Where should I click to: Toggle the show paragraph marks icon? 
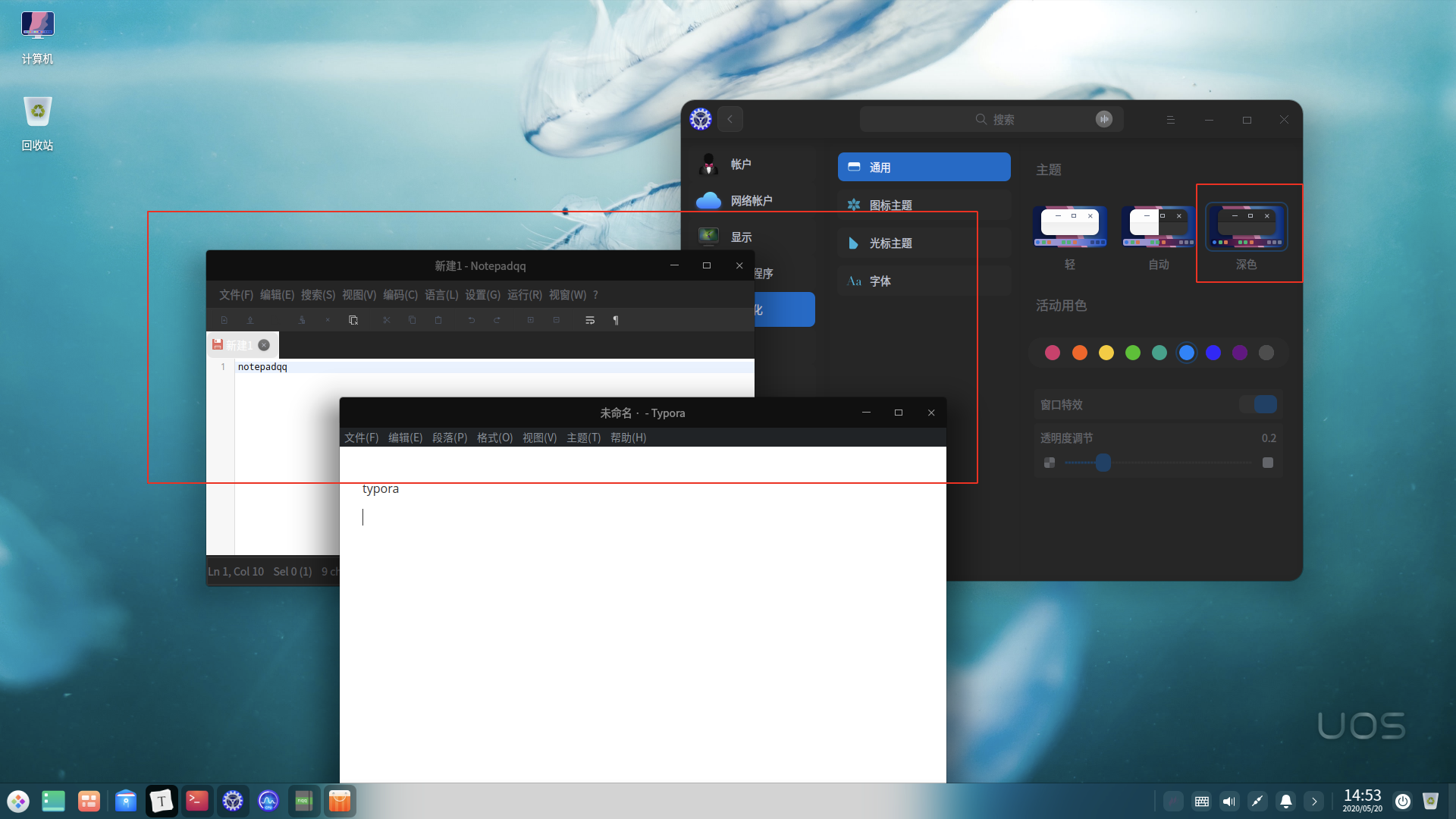click(x=616, y=320)
